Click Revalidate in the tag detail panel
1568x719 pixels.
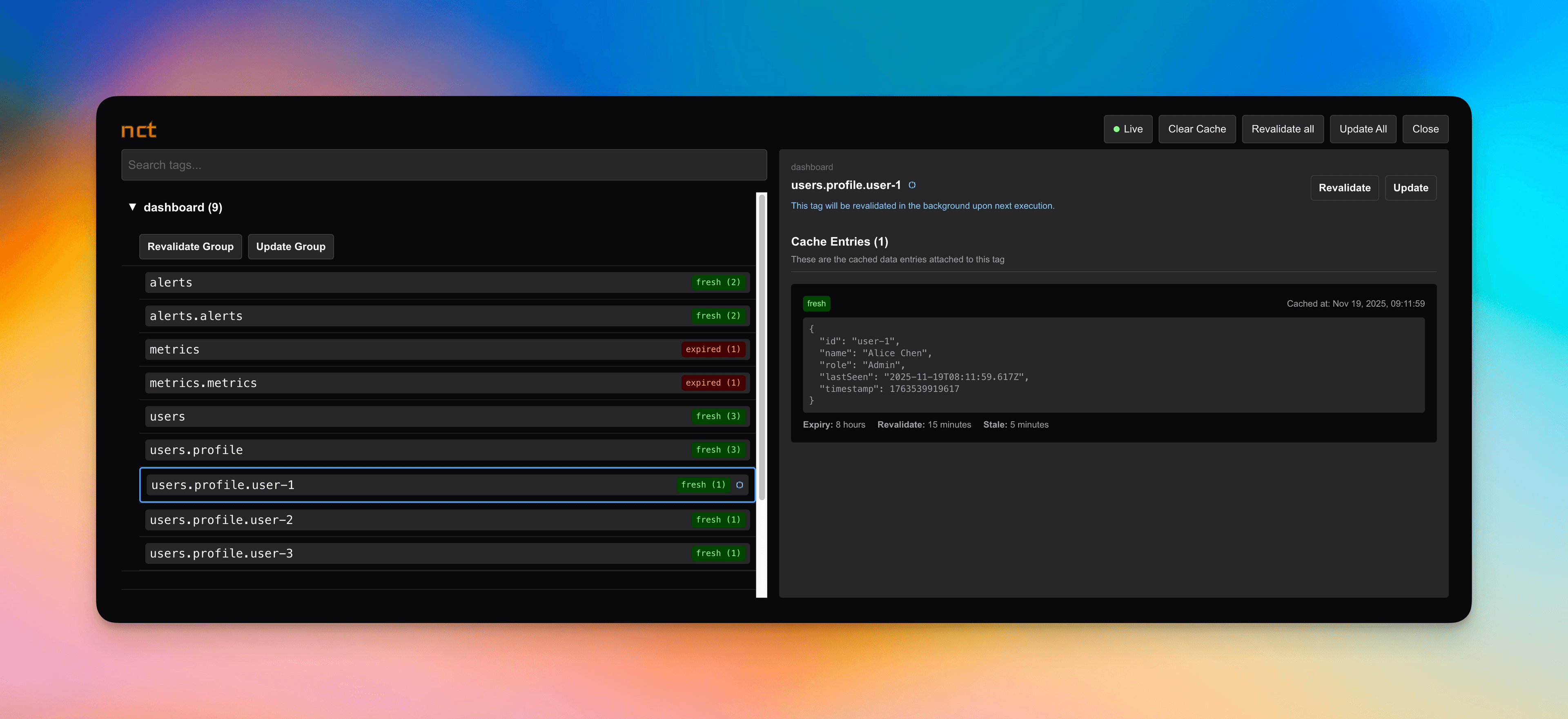[x=1345, y=187]
